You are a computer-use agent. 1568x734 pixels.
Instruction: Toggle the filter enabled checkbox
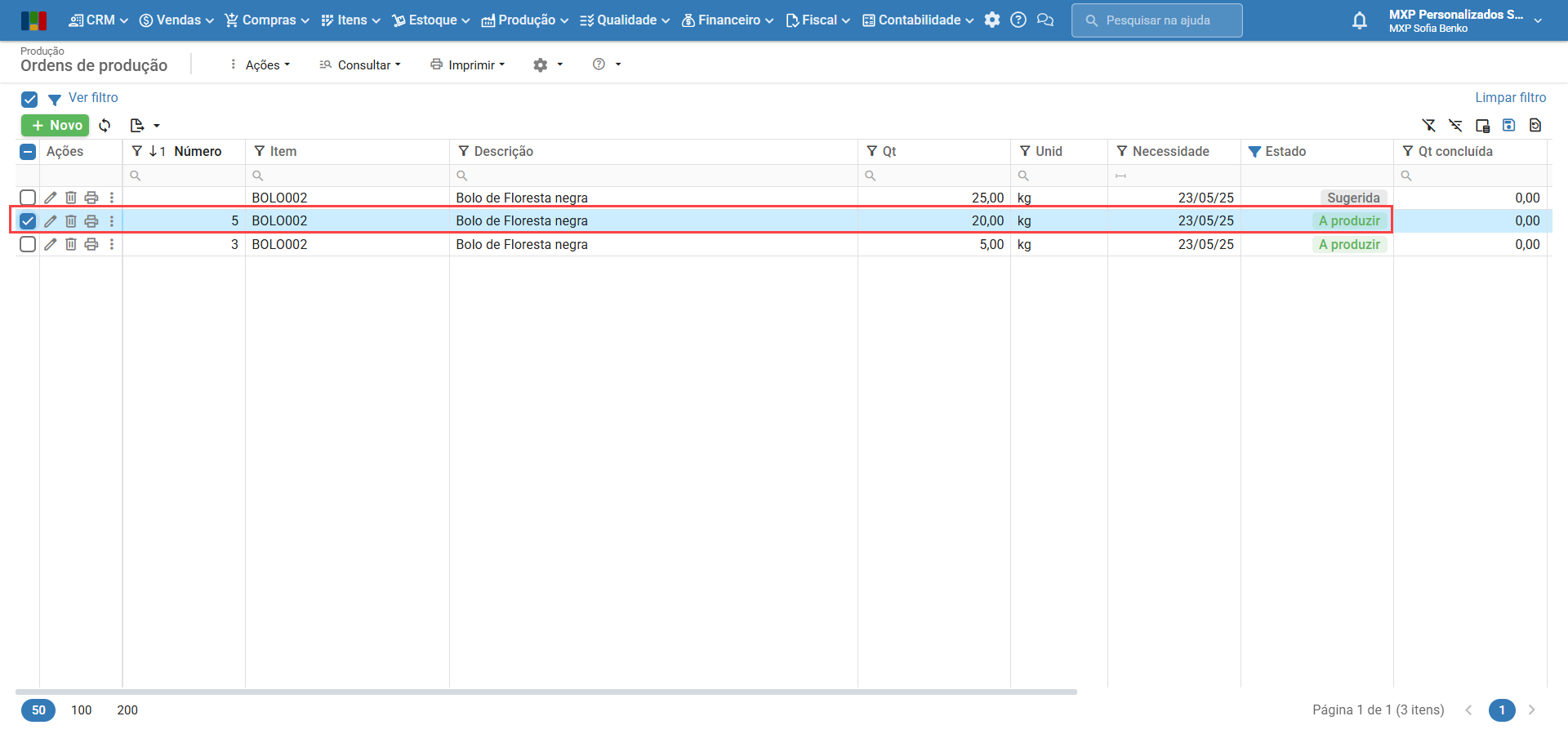click(29, 100)
